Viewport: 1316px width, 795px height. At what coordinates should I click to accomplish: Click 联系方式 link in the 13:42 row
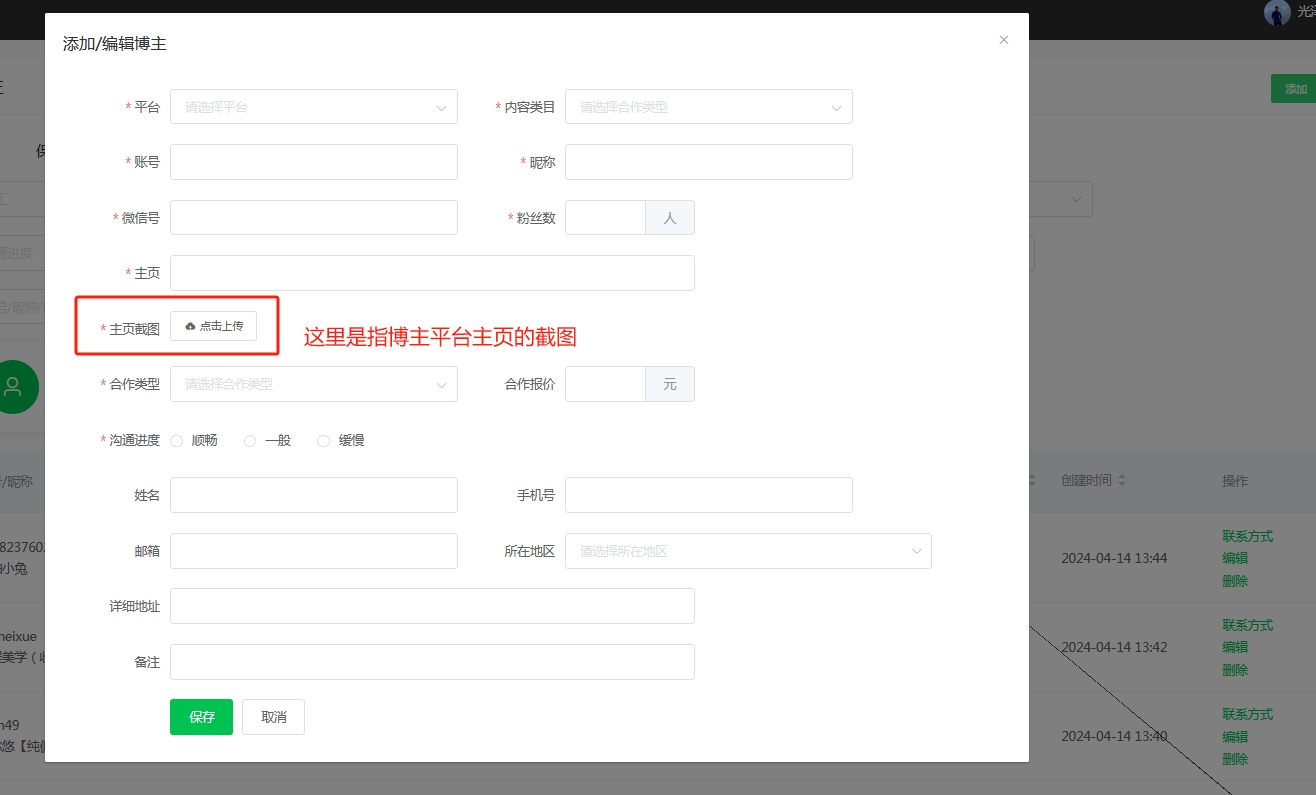click(1247, 625)
